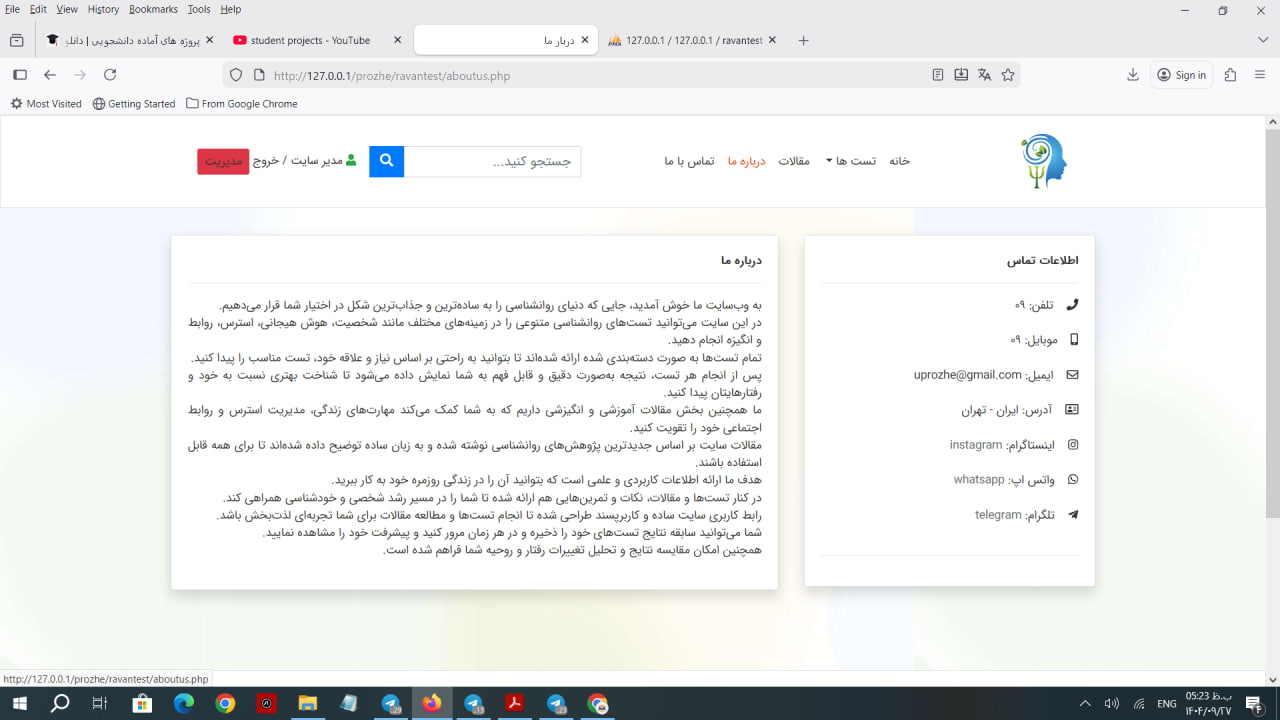The image size is (1280, 720).
Task: Open Google Chrome from the taskbar
Action: coord(225,704)
